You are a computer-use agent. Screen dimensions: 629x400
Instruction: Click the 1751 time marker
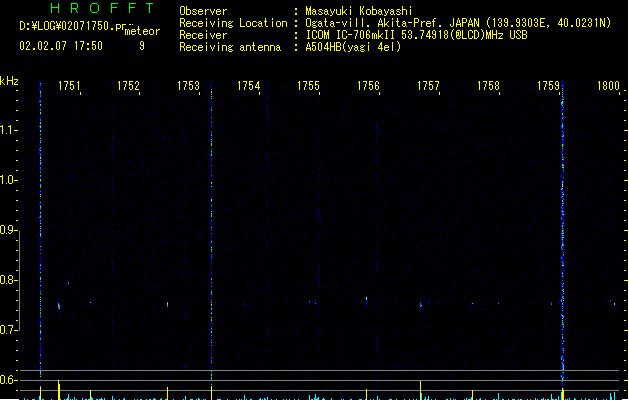[69, 86]
